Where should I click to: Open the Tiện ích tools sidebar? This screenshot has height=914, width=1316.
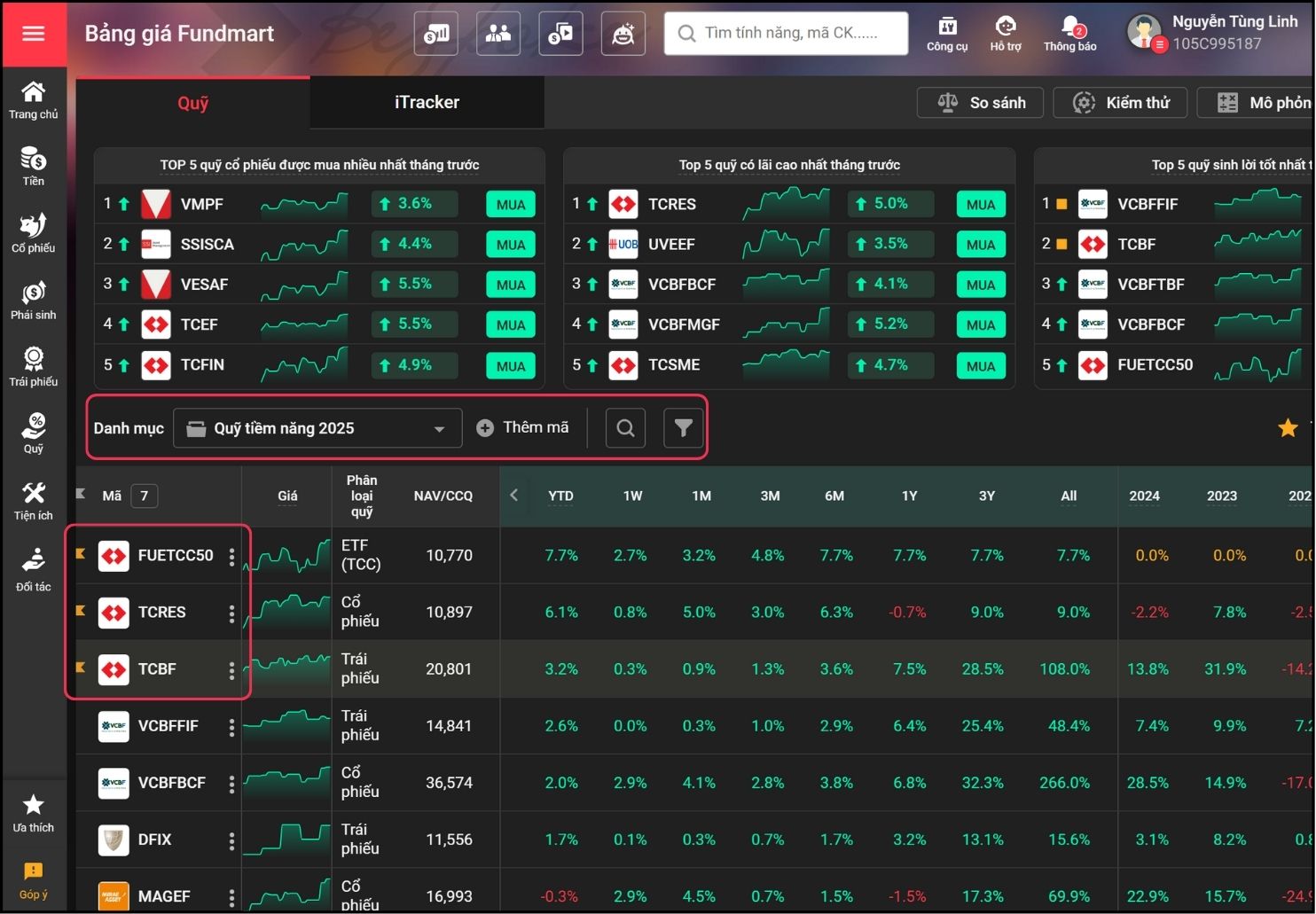(x=34, y=501)
